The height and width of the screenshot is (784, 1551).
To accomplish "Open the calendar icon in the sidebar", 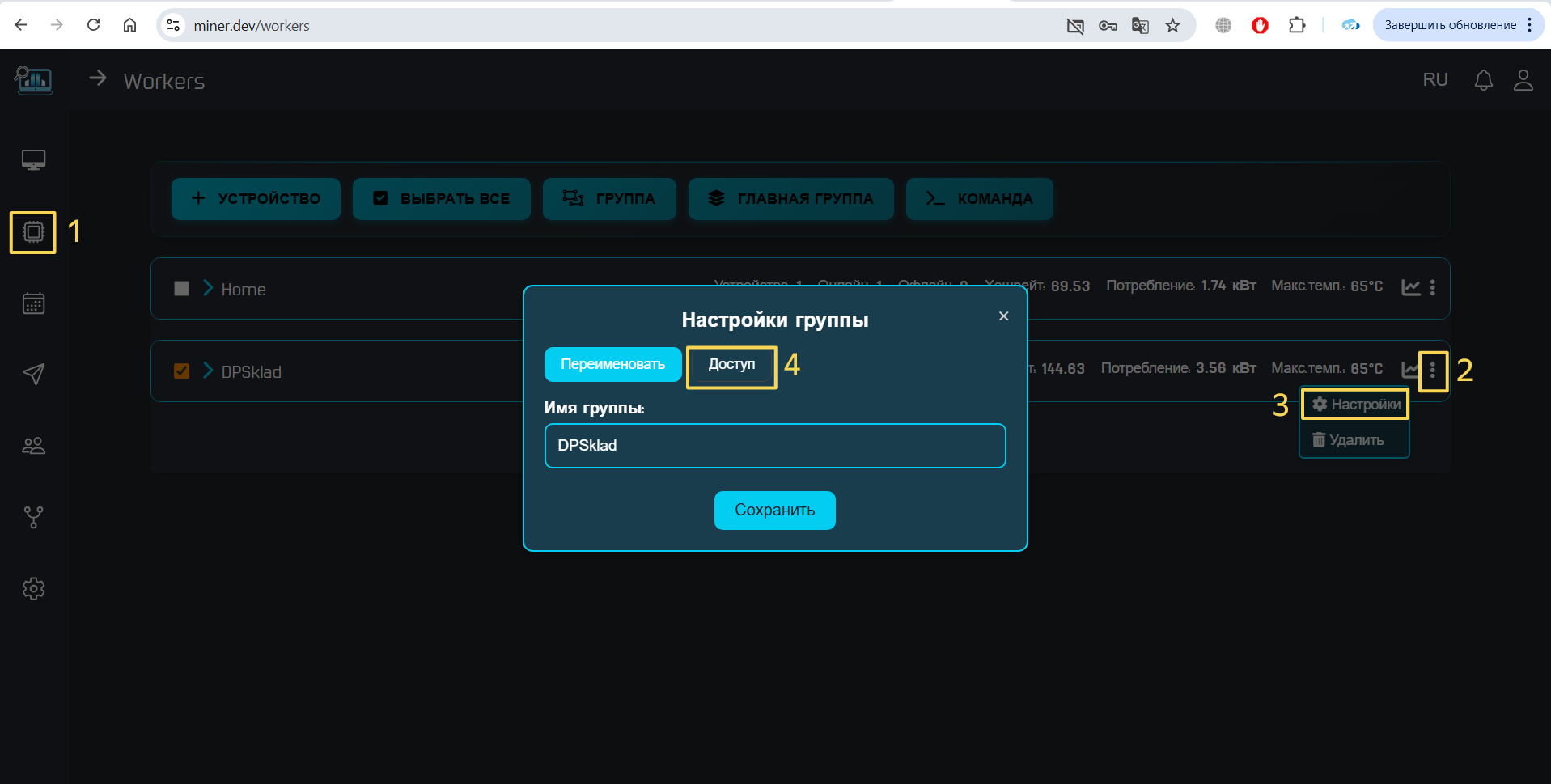I will click(32, 303).
